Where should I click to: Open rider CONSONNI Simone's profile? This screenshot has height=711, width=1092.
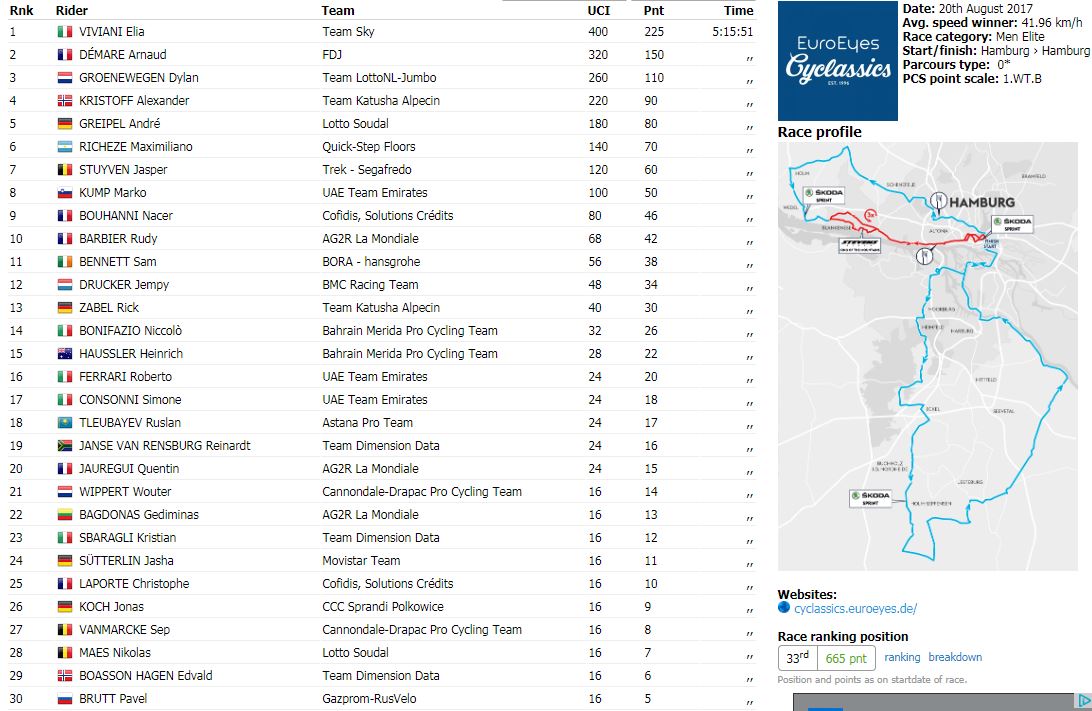130,399
